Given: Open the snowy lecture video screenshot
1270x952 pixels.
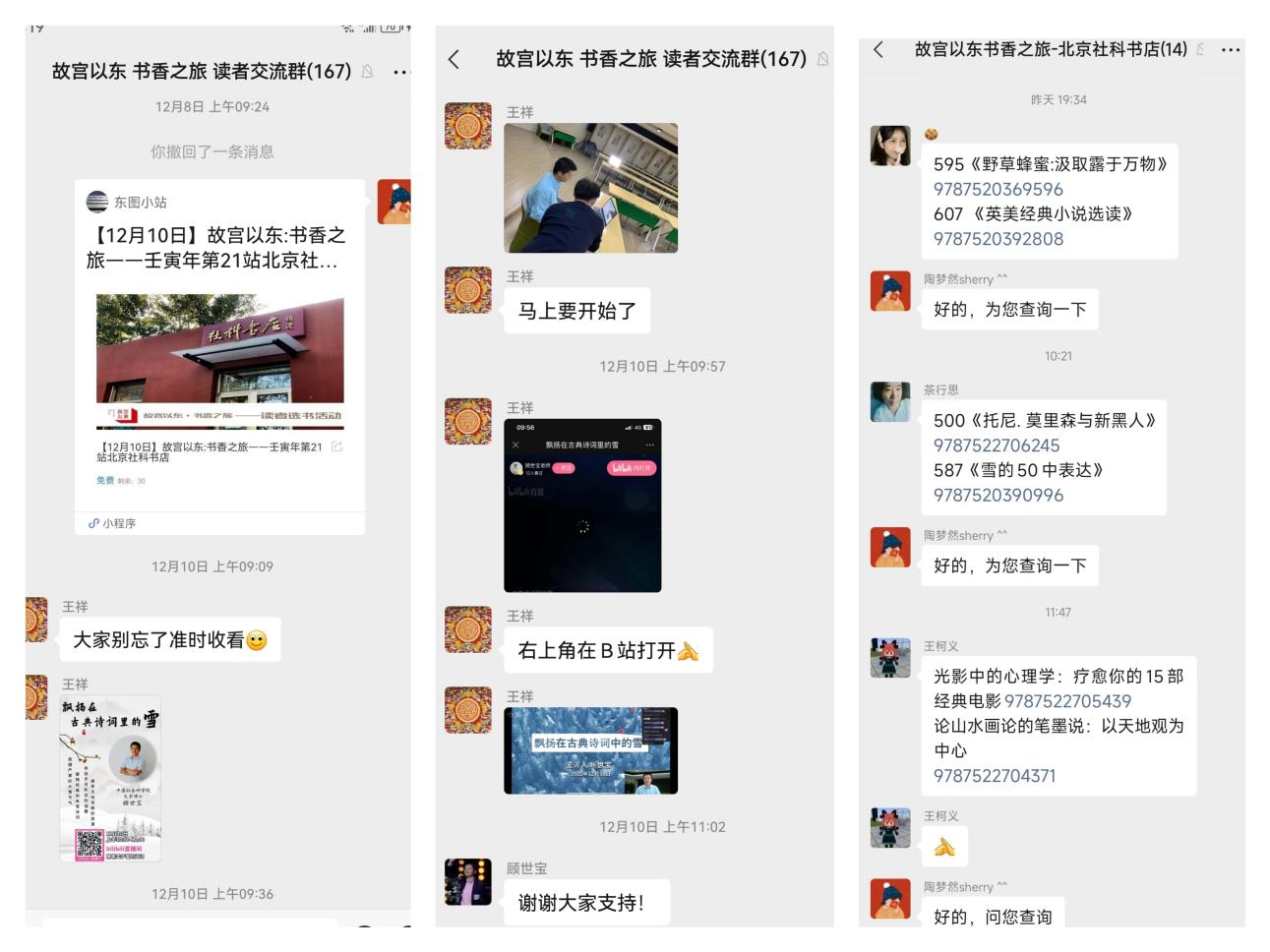Looking at the screenshot, I should pyautogui.click(x=591, y=750).
